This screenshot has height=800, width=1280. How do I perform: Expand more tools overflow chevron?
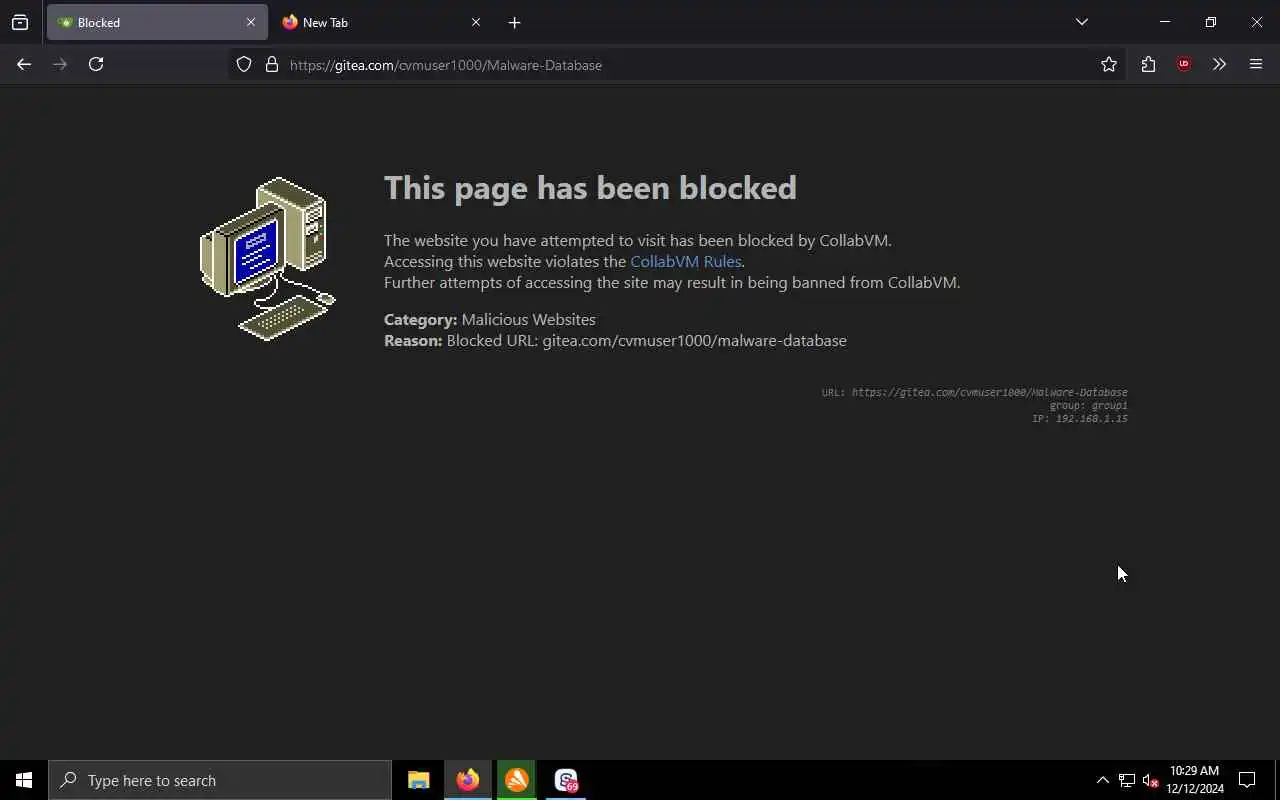[x=1219, y=64]
